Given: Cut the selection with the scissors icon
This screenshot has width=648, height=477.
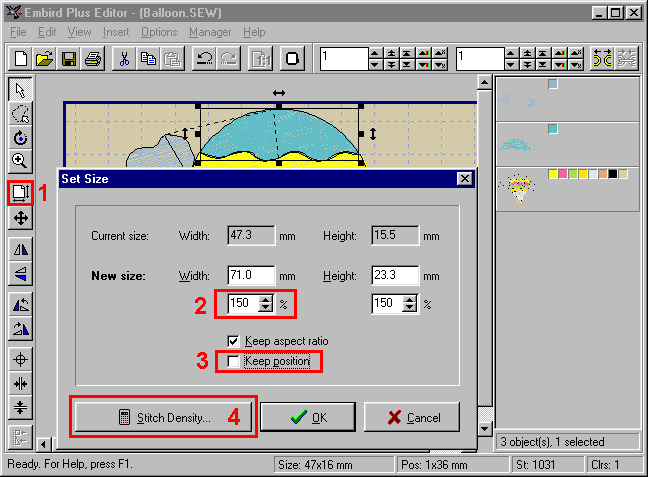Looking at the screenshot, I should tap(124, 59).
